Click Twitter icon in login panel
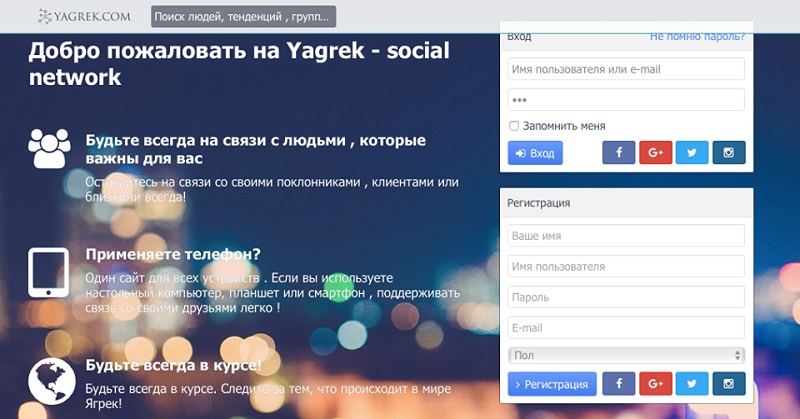 coord(692,153)
